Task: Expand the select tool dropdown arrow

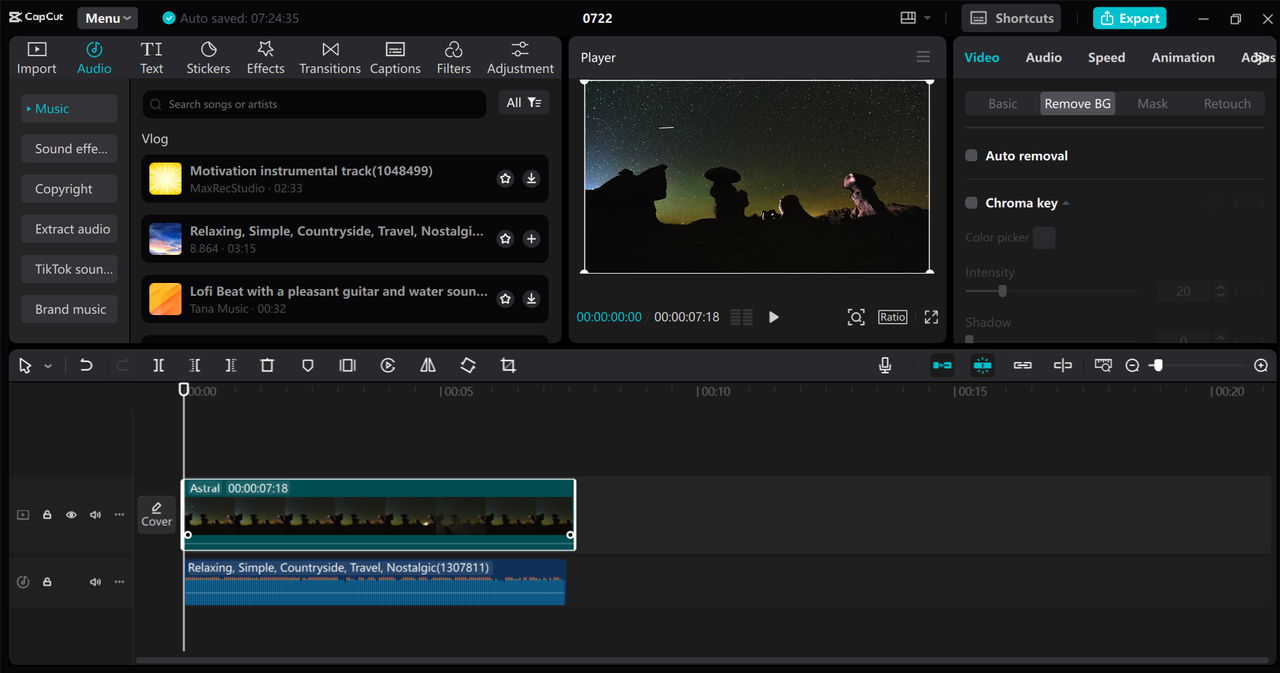Action: [x=48, y=367]
